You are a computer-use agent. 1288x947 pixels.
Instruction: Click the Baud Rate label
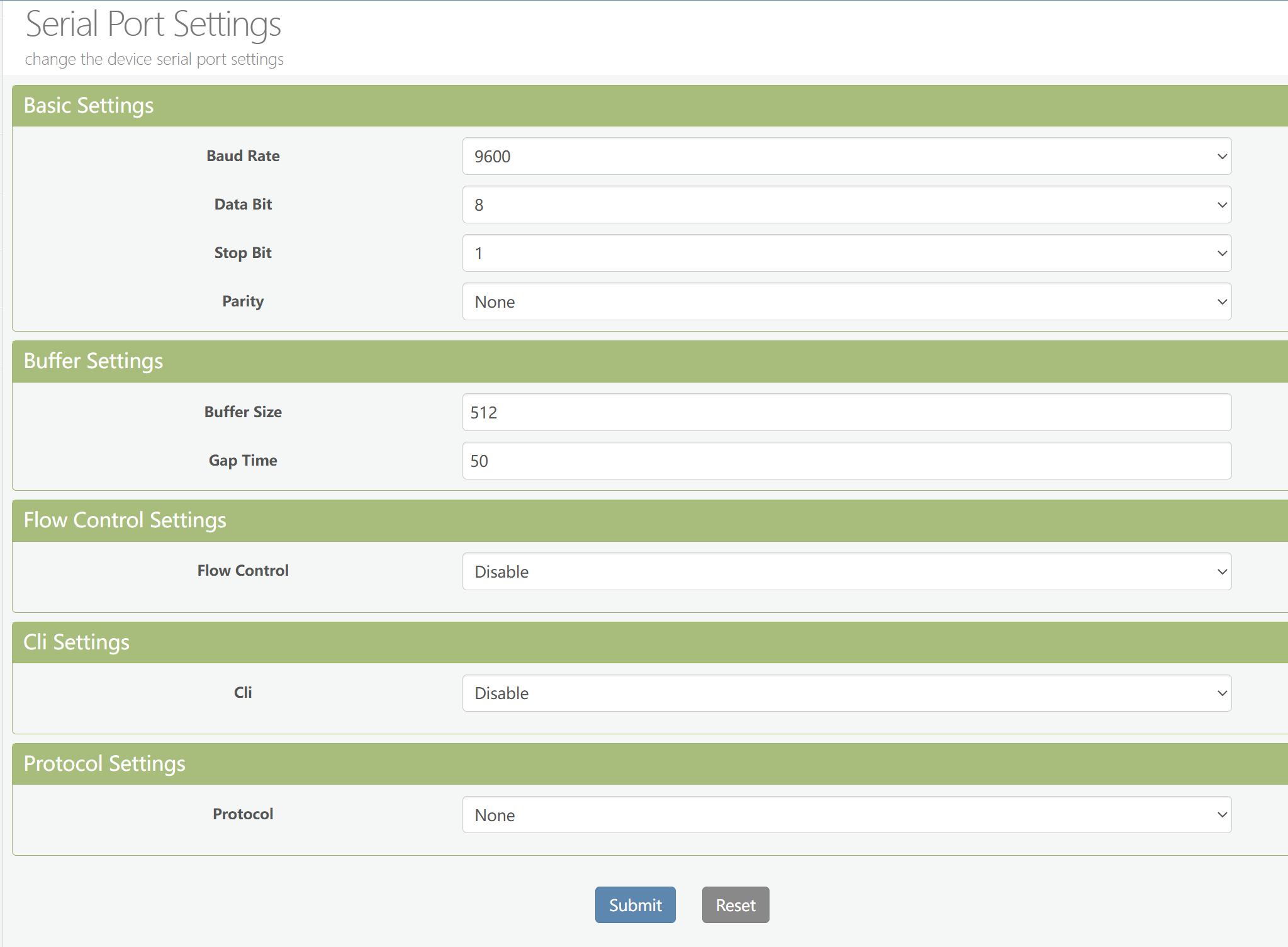[243, 156]
